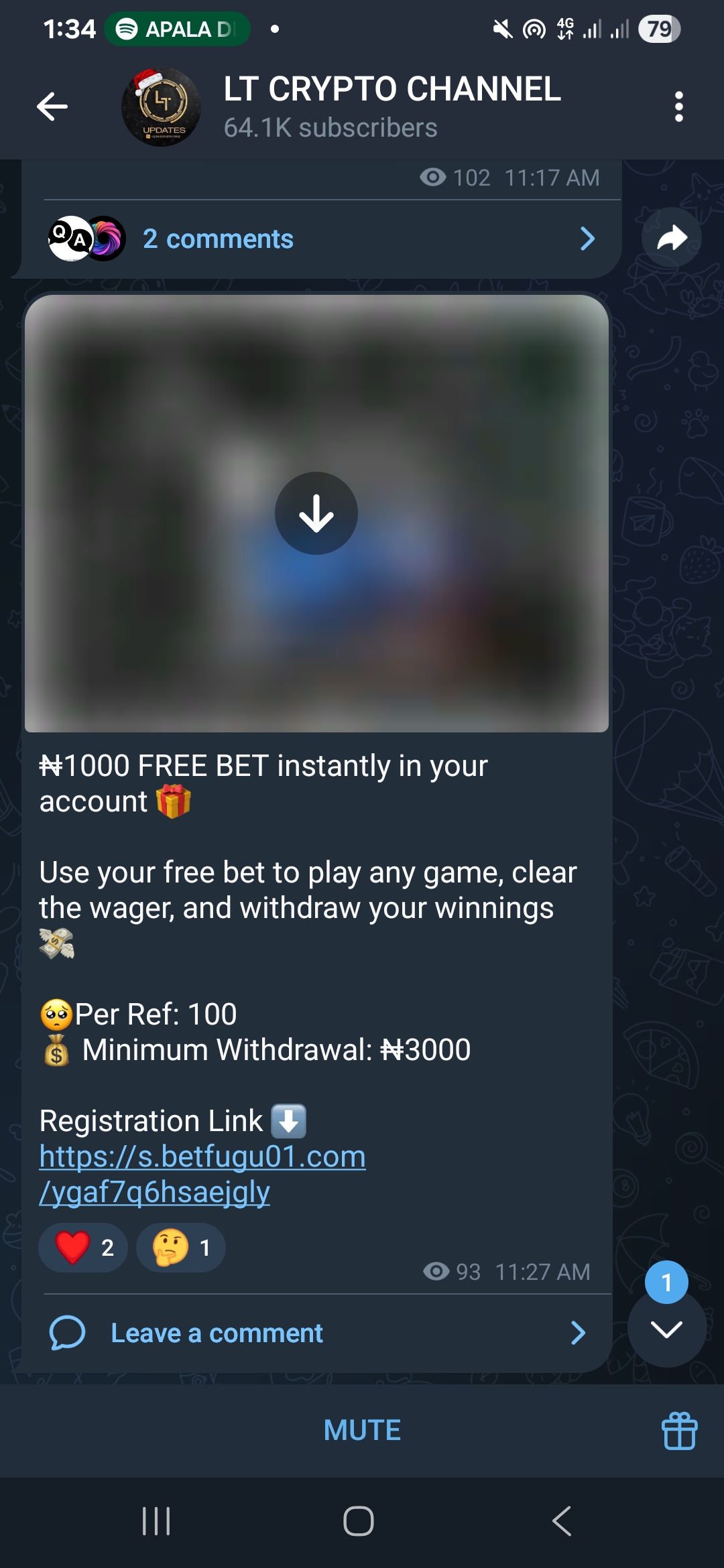Tap the speech bubble comment icon

tap(67, 1332)
